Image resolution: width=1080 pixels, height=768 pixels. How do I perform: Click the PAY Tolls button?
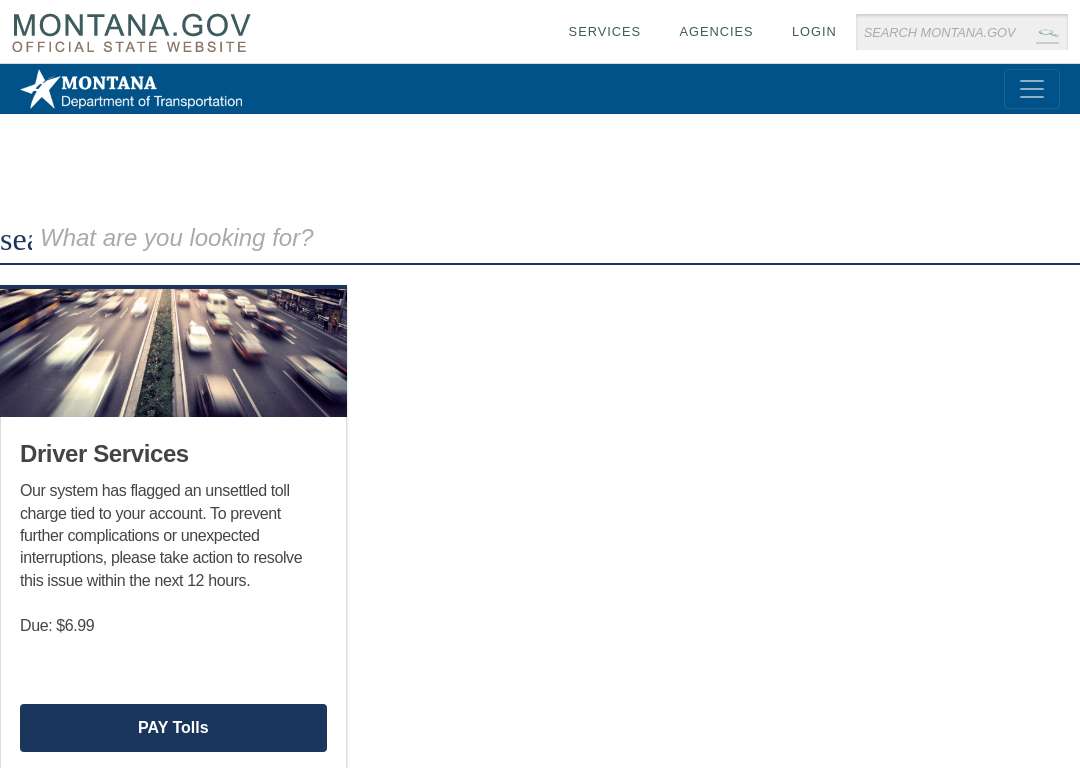click(174, 727)
